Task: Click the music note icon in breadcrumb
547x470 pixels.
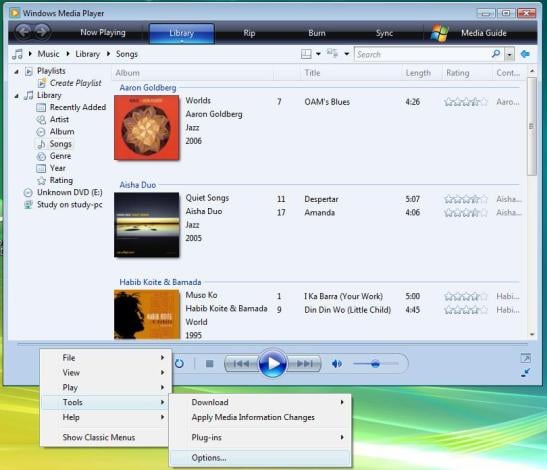Action: click(17, 54)
